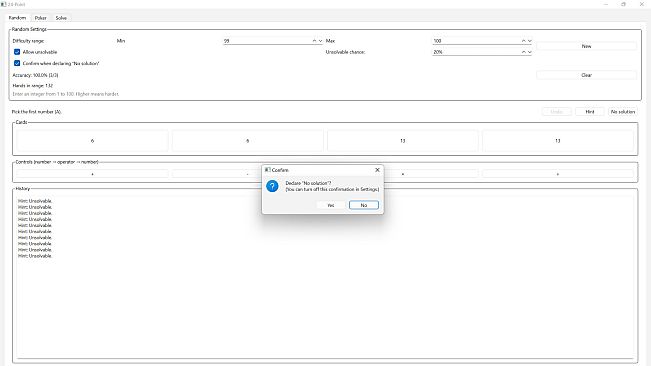651x366 pixels.
Task: Click the Hint button
Action: 590,112
